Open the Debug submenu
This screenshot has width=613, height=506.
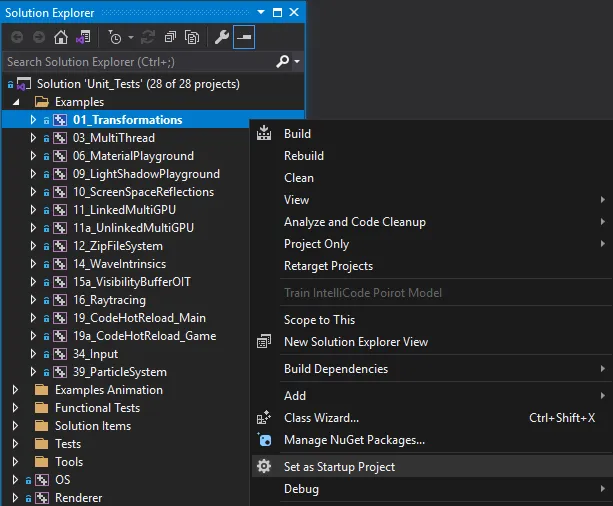pyautogui.click(x=301, y=489)
